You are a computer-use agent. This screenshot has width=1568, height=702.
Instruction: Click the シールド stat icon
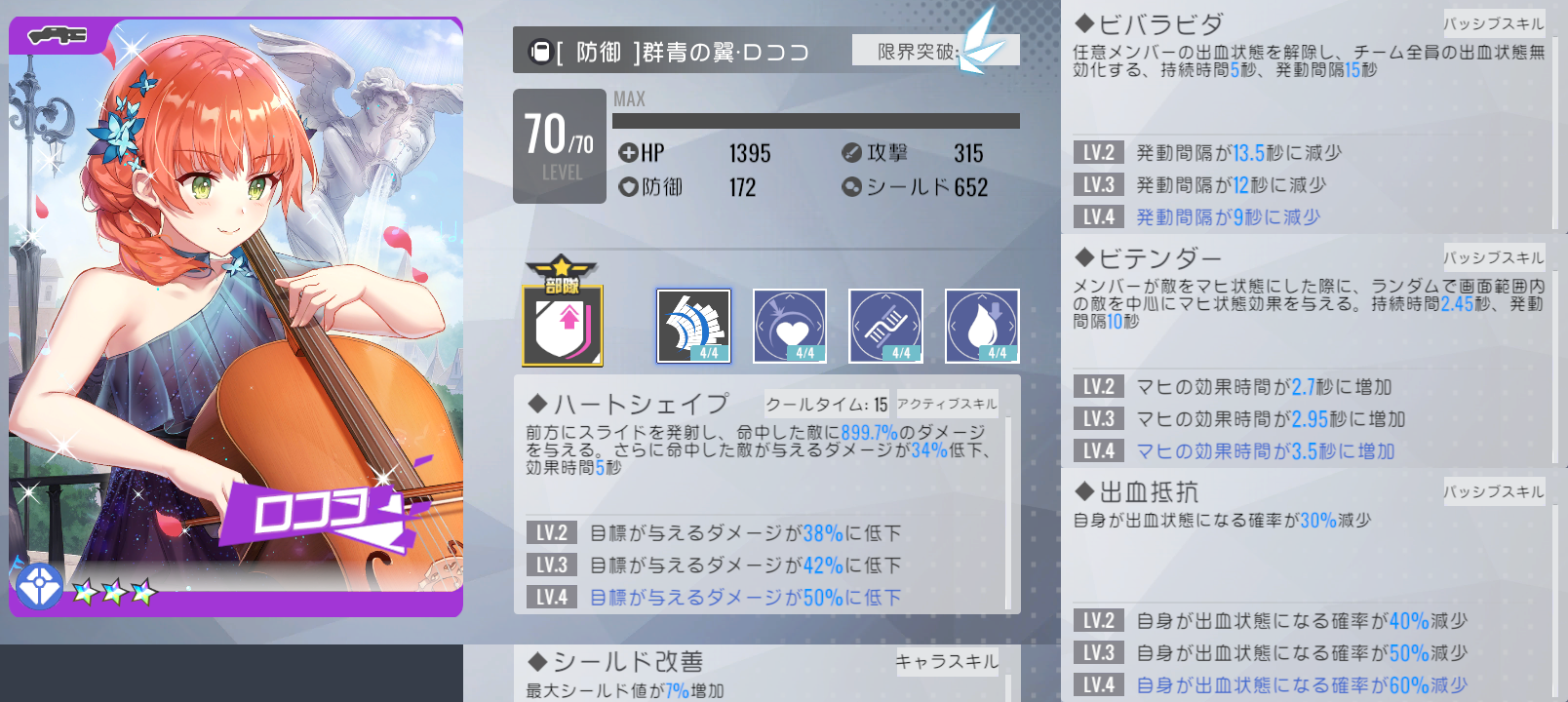coord(851,186)
